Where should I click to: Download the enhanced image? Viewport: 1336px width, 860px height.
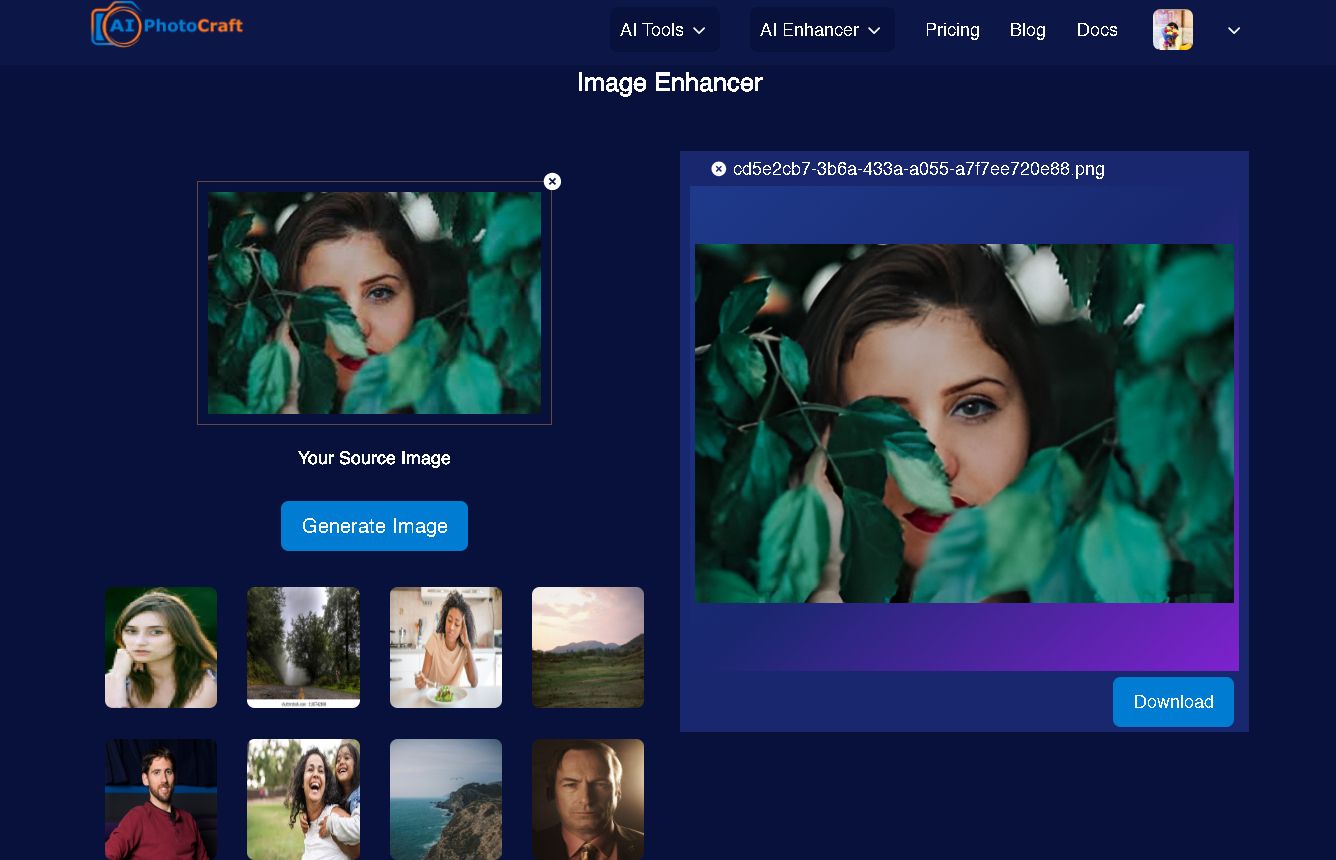(1173, 702)
